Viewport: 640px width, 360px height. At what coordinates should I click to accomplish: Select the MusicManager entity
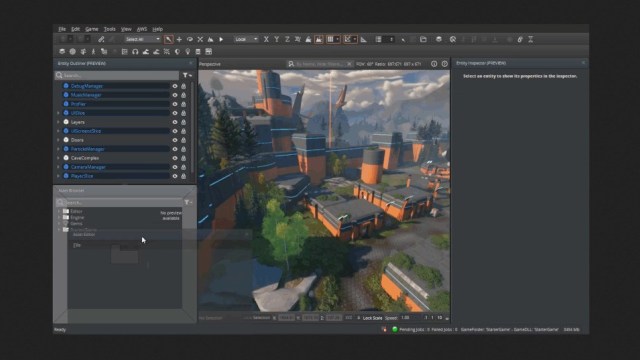86,95
